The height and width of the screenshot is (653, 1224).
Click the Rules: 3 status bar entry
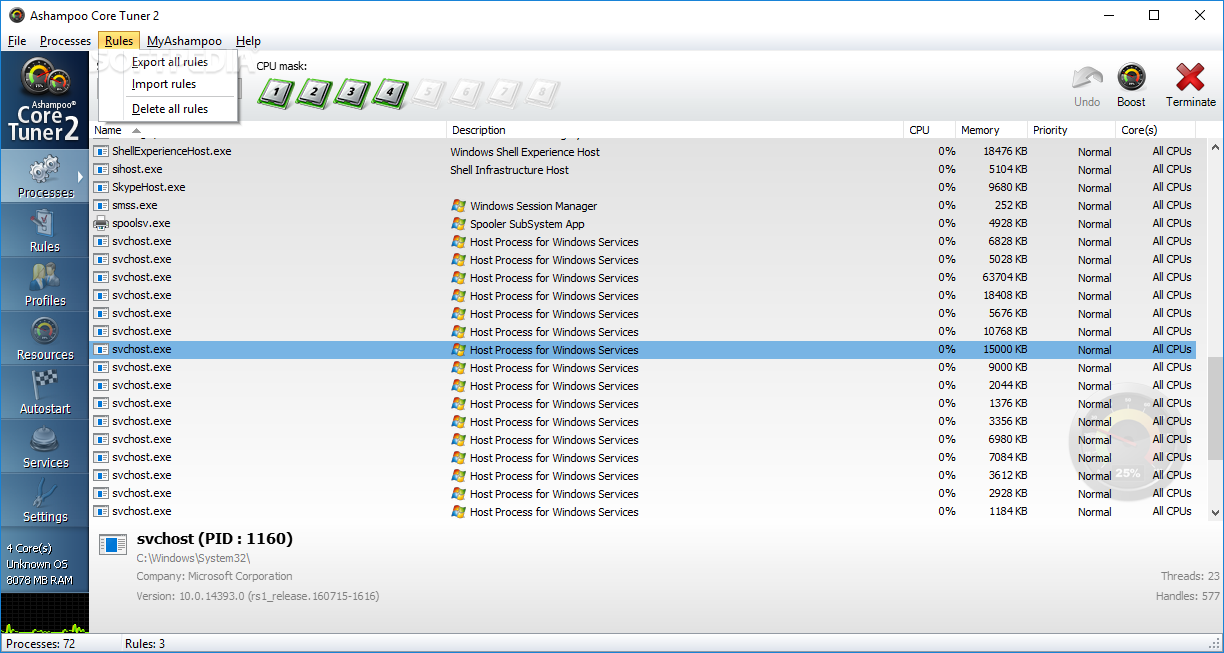(145, 644)
